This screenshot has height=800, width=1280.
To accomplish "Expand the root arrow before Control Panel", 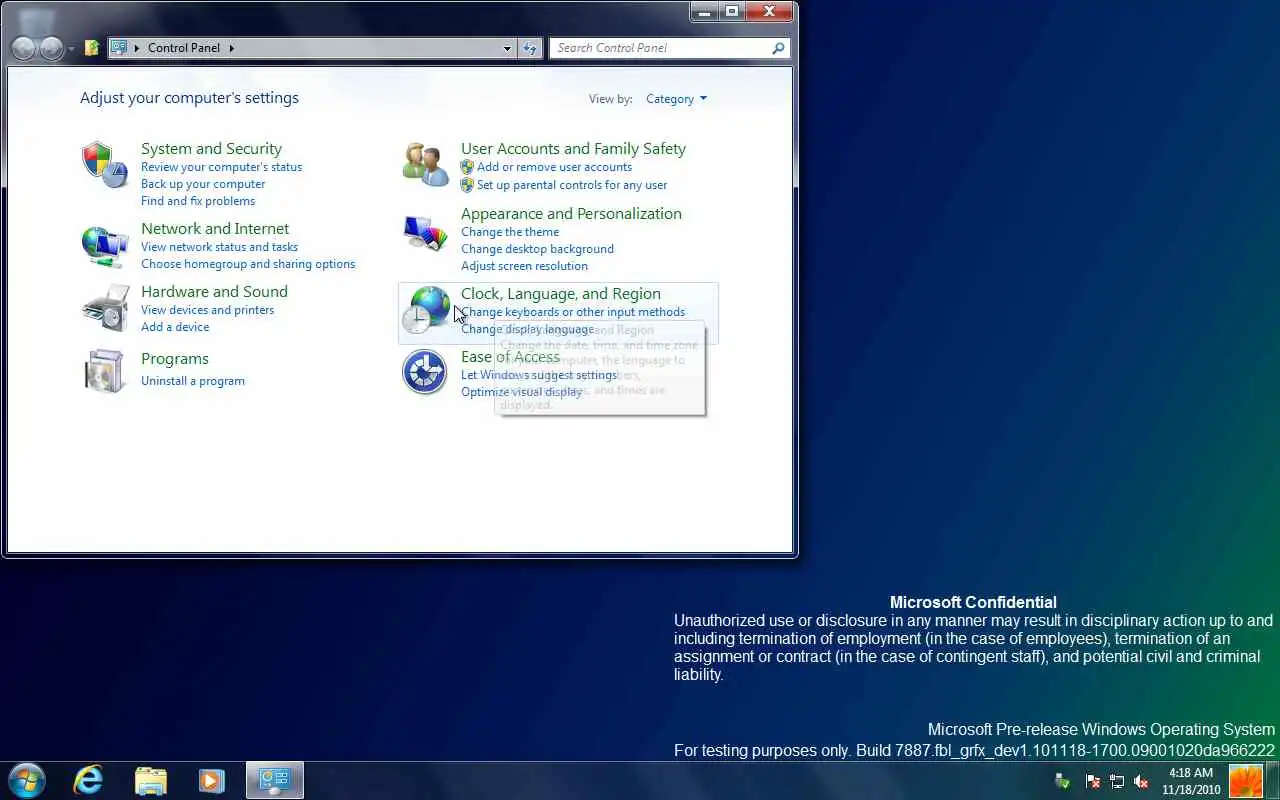I will (x=138, y=48).
